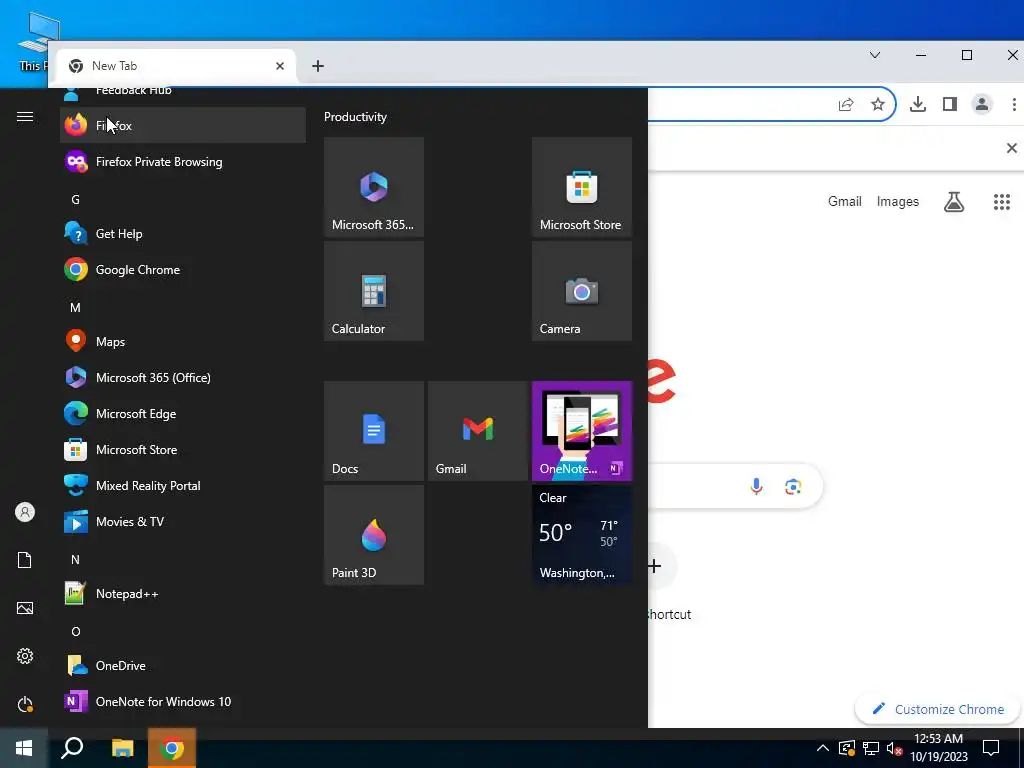This screenshot has width=1024, height=768.
Task: Click the taskbar clock and date
Action: [938, 748]
